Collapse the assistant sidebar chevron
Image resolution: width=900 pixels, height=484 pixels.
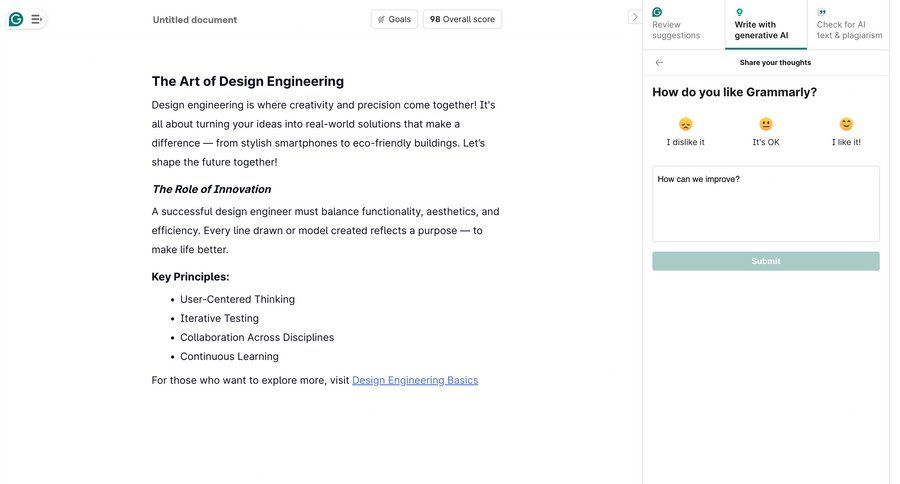(635, 17)
